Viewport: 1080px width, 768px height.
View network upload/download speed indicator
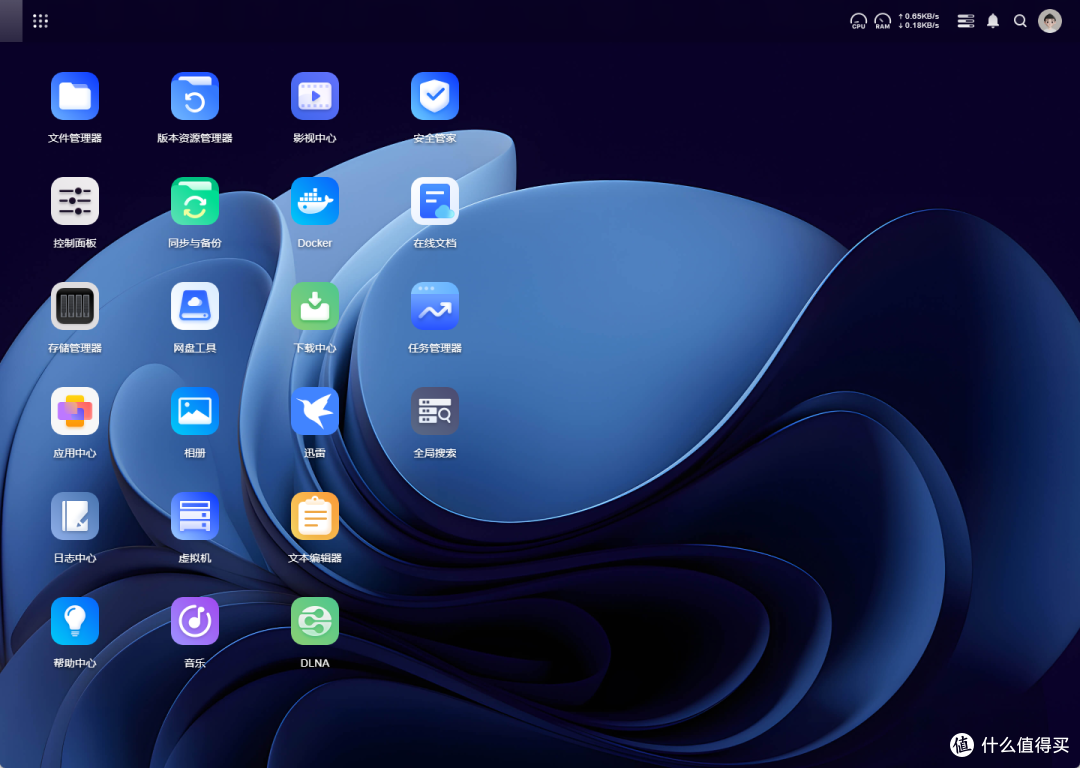[919, 21]
